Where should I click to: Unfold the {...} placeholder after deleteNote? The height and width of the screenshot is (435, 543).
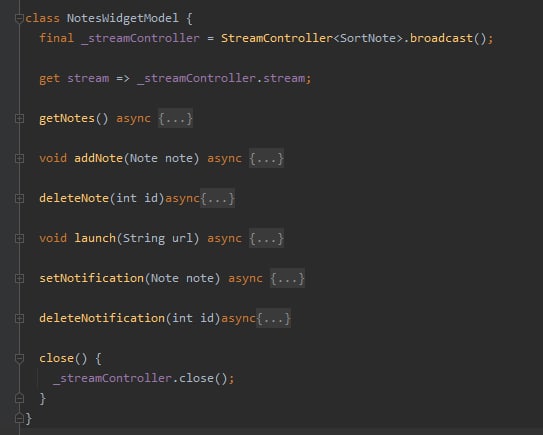click(217, 198)
